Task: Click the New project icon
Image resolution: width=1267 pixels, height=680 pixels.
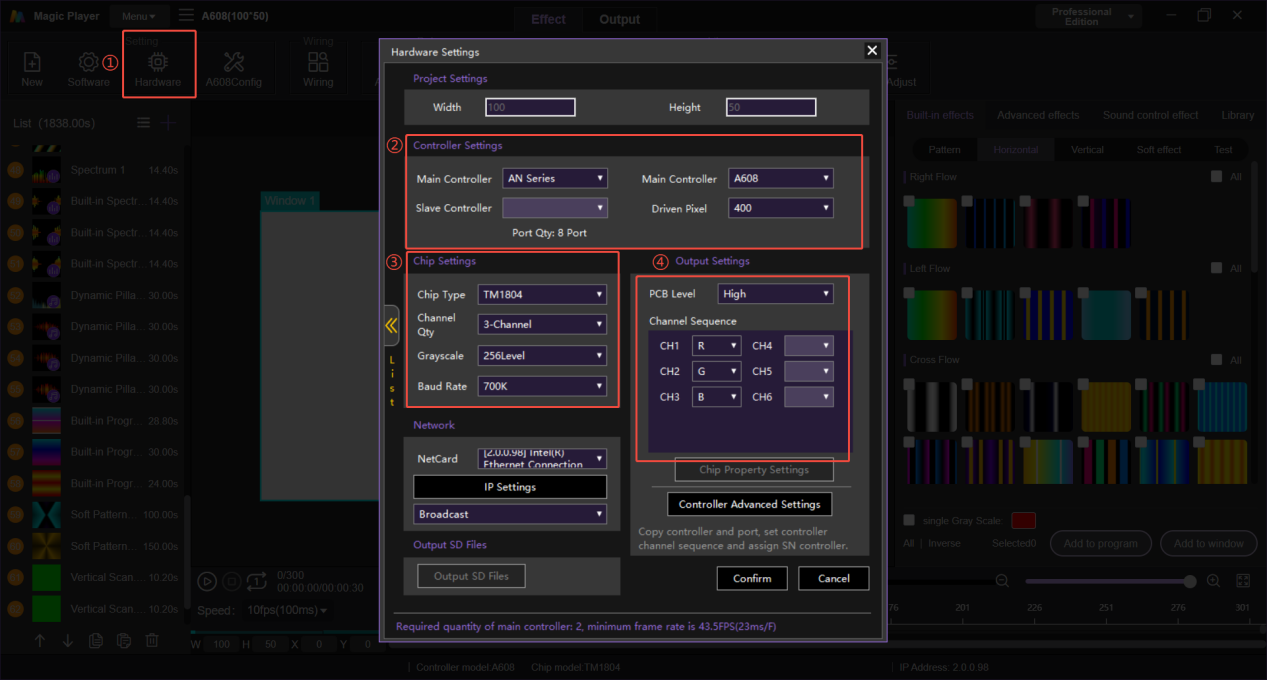Action: 32,62
